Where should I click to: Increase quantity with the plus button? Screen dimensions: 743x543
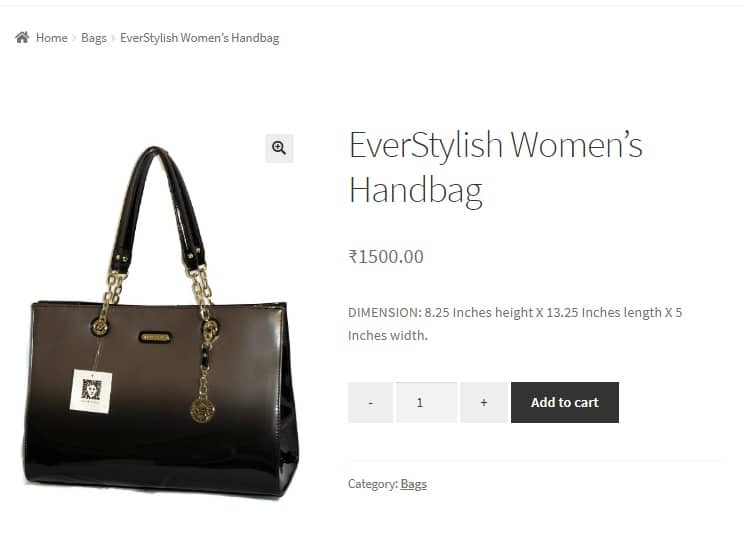[x=484, y=402]
